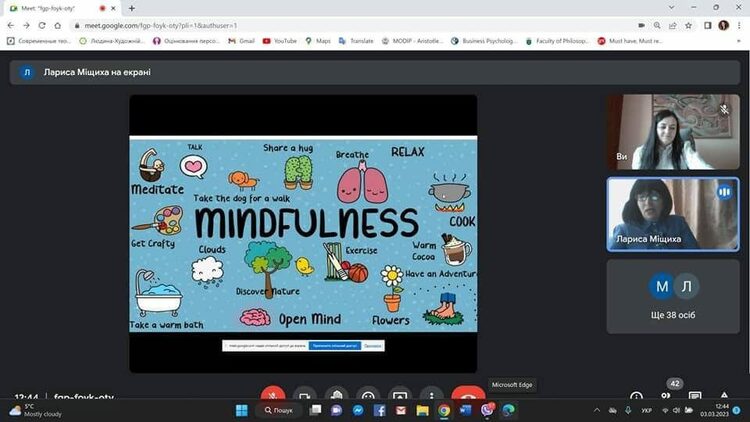
Task: Unmute the microphone in Meet
Action: (x=272, y=396)
